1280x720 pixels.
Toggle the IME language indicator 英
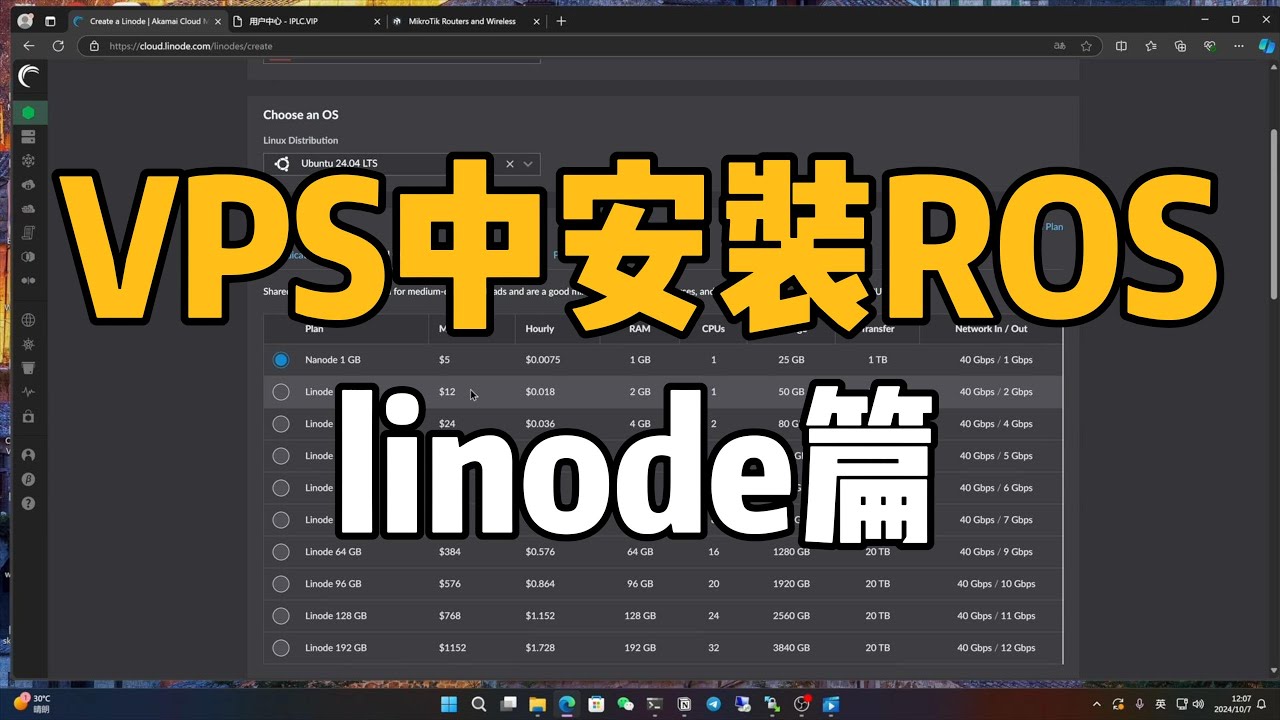[x=1160, y=704]
